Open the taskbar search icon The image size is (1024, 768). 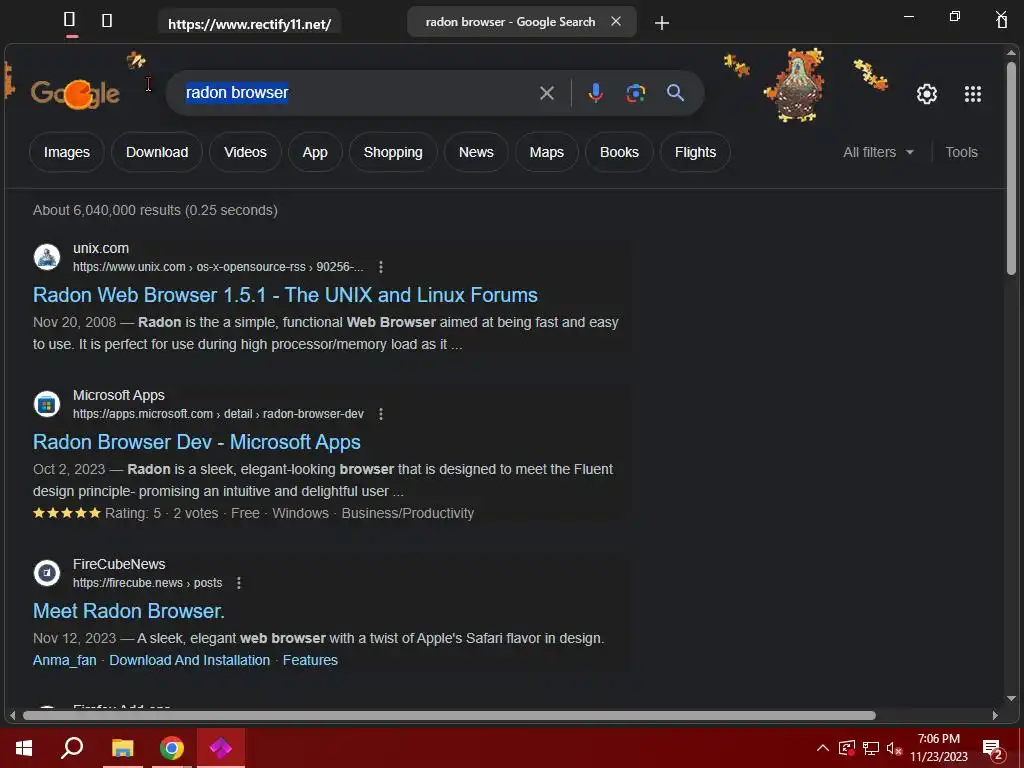(72, 748)
